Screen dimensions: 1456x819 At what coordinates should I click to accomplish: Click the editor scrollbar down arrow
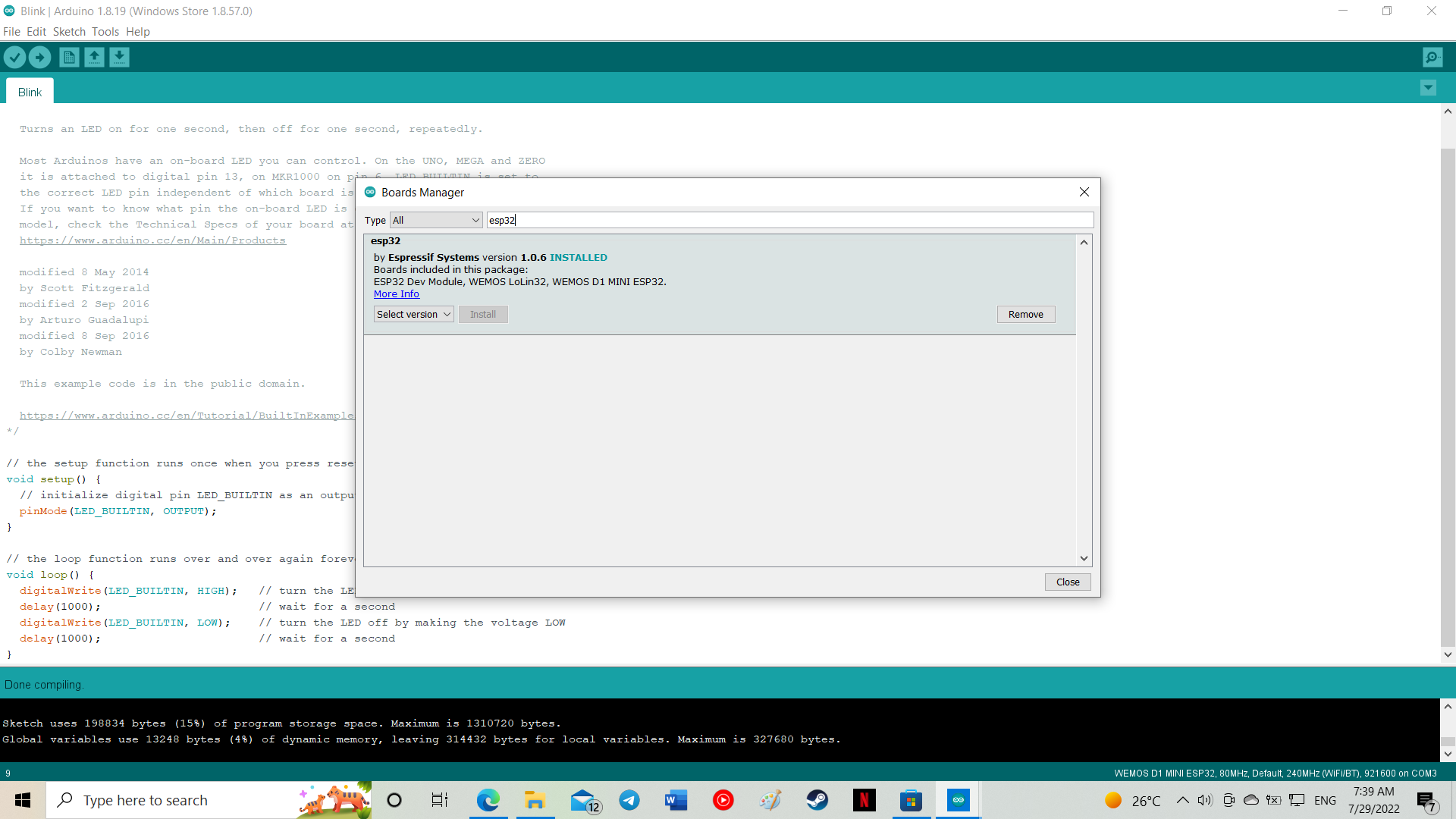tap(1448, 654)
